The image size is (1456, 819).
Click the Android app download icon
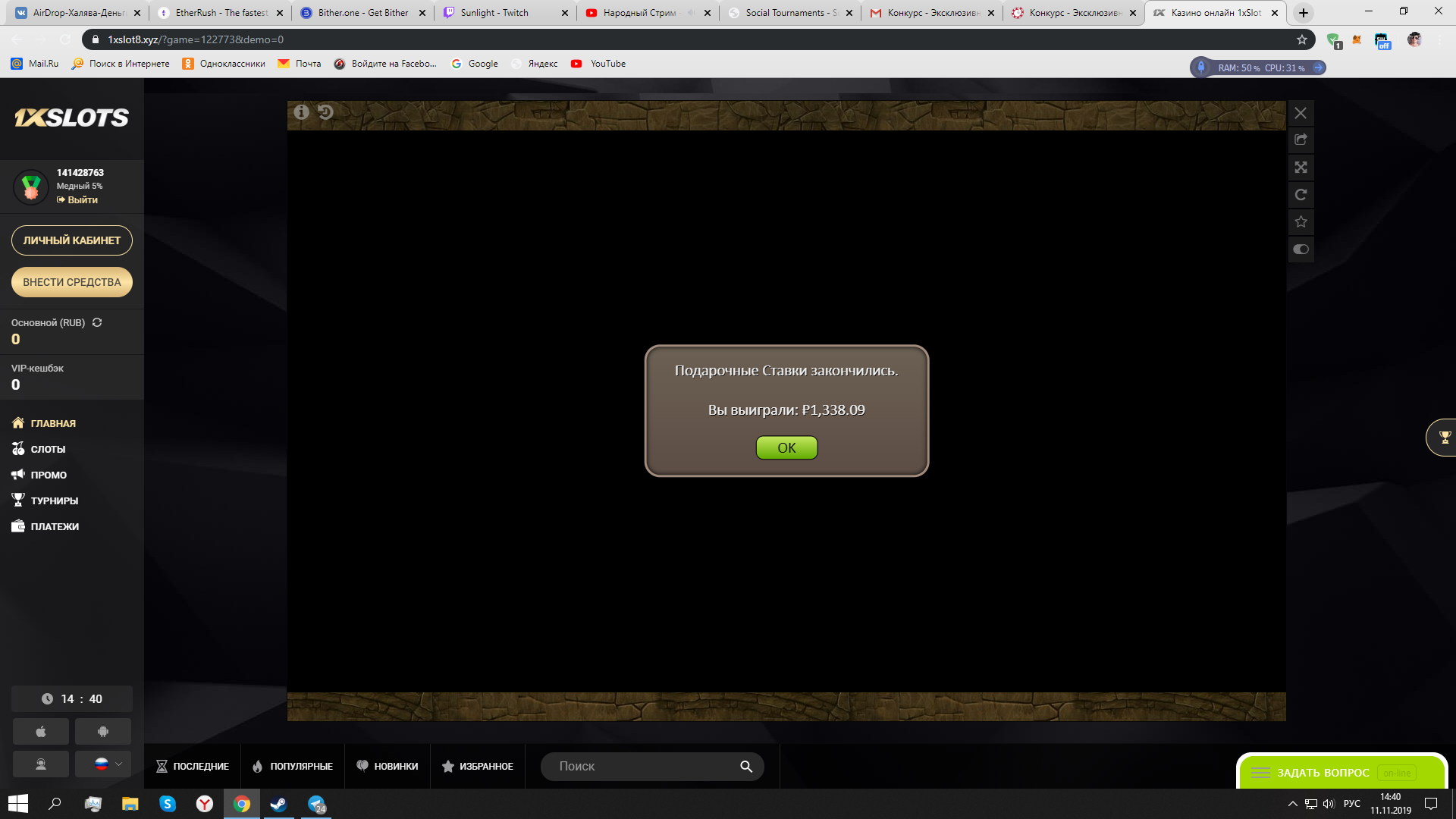point(103,732)
